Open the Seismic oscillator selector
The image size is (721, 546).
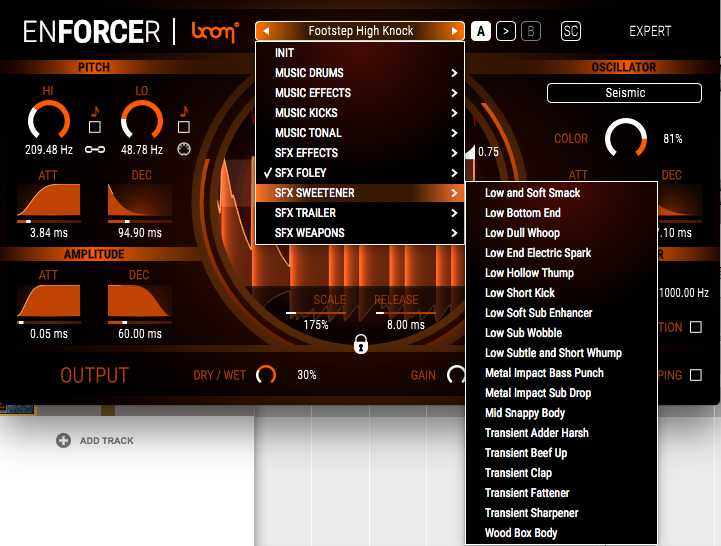click(624, 93)
